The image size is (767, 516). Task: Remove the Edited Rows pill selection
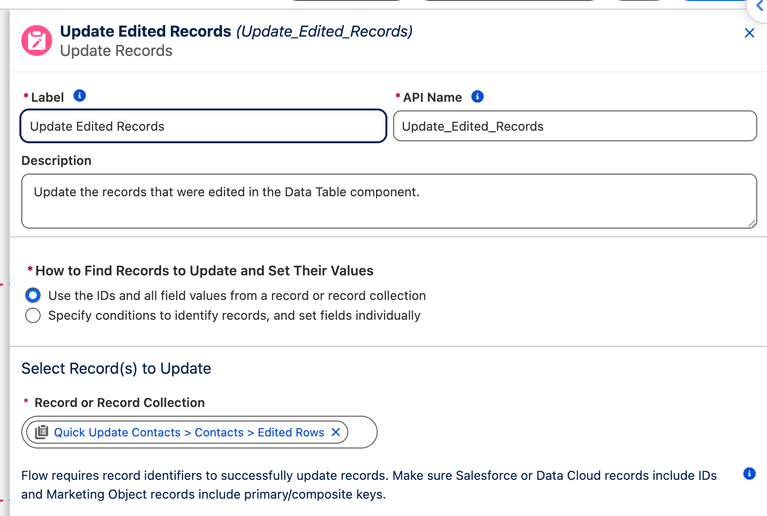point(336,432)
